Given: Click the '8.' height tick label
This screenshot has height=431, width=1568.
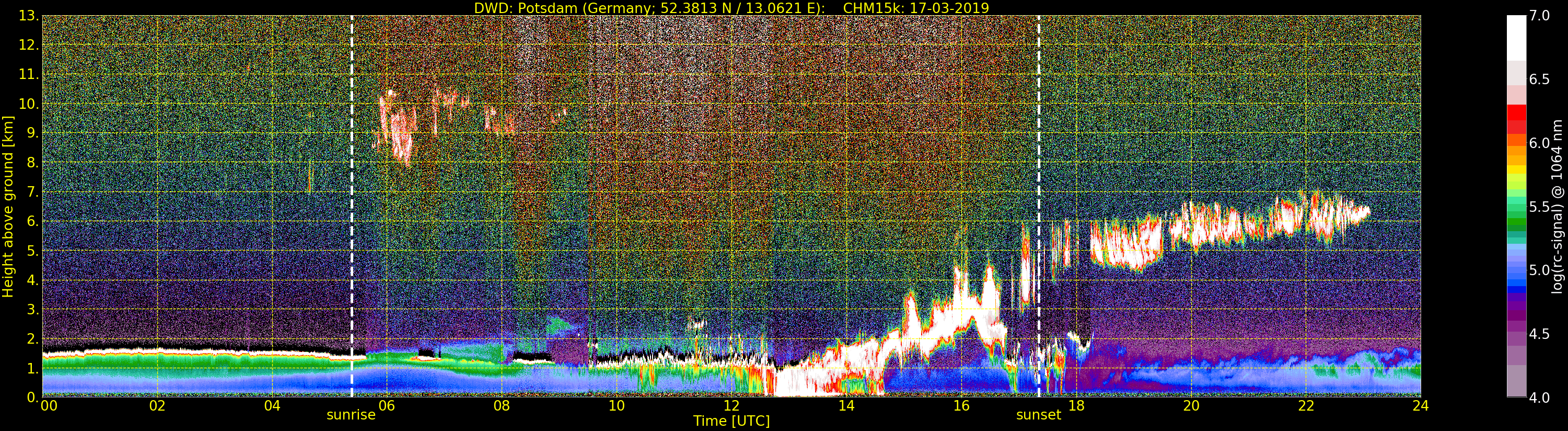Looking at the screenshot, I should (32, 162).
